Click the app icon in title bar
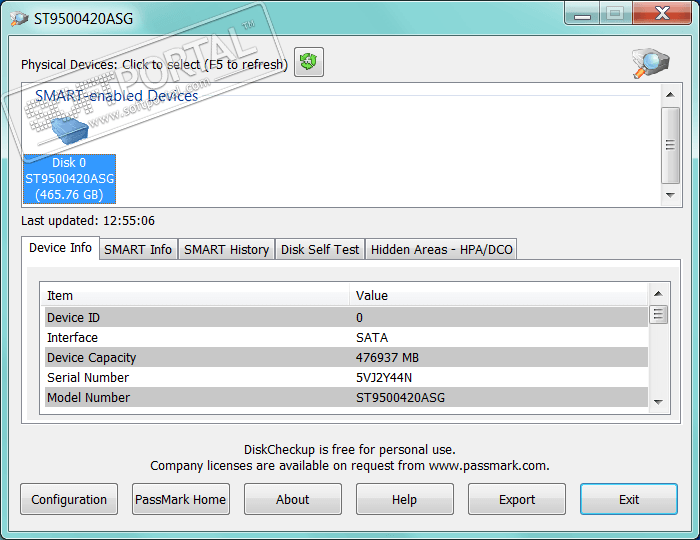 19,19
